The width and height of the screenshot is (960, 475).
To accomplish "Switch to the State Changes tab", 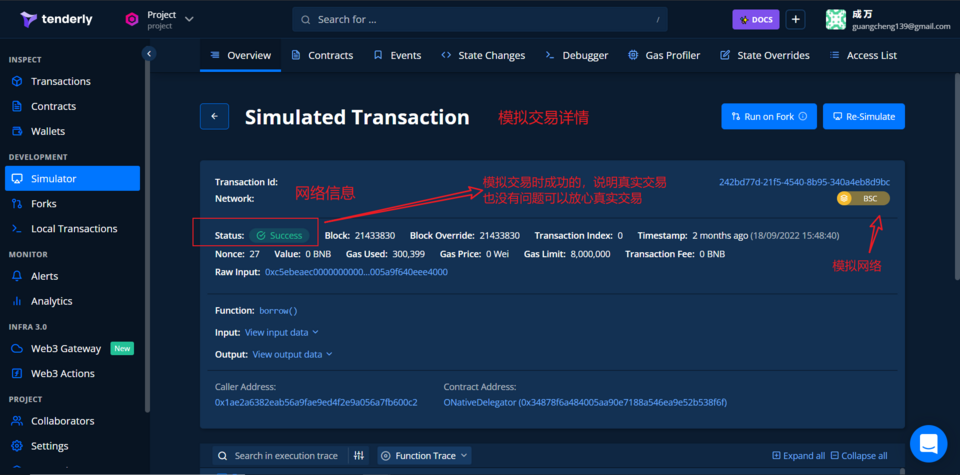I will coord(483,55).
